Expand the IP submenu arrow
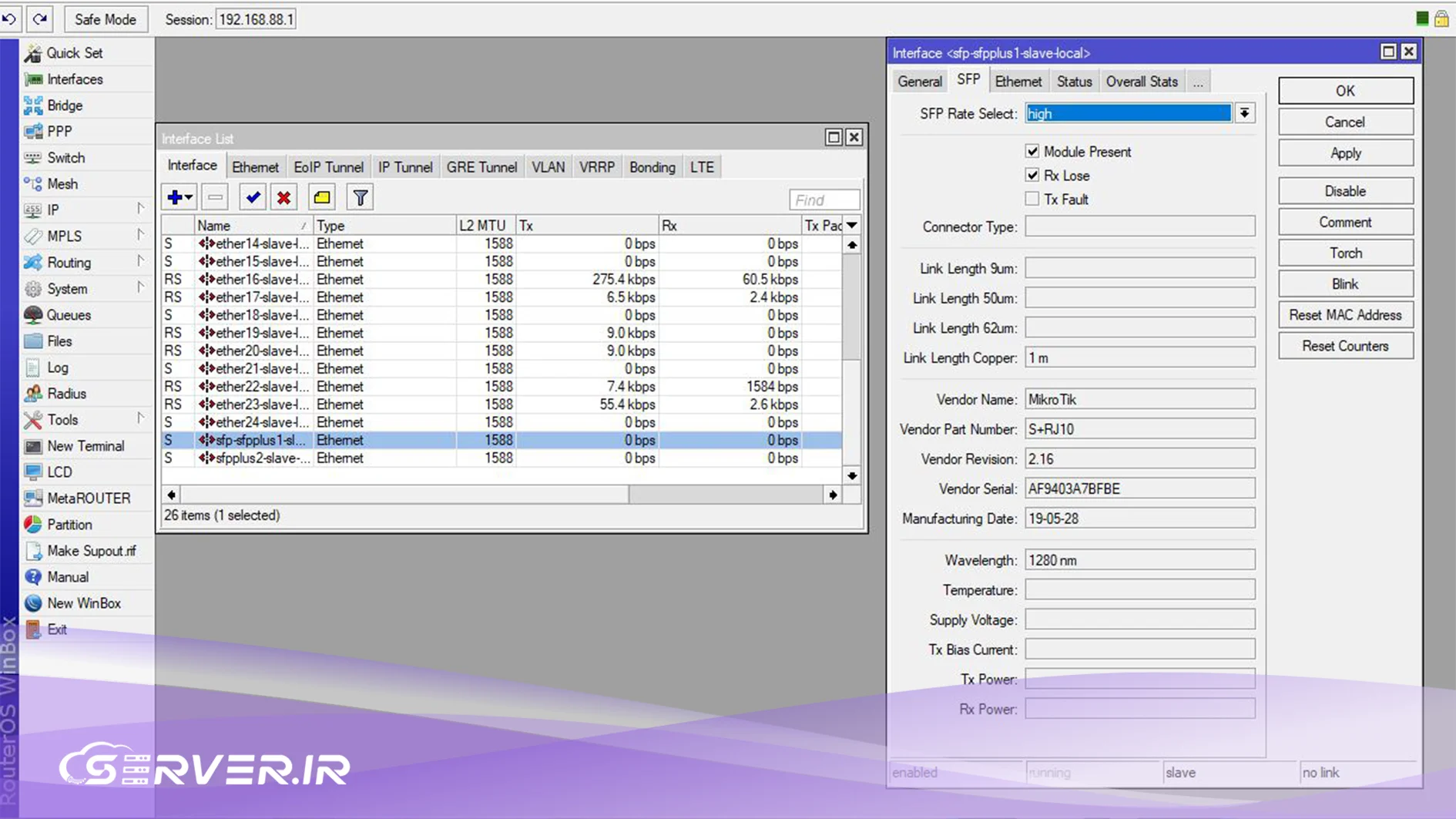Image resolution: width=1456 pixels, height=819 pixels. [140, 210]
